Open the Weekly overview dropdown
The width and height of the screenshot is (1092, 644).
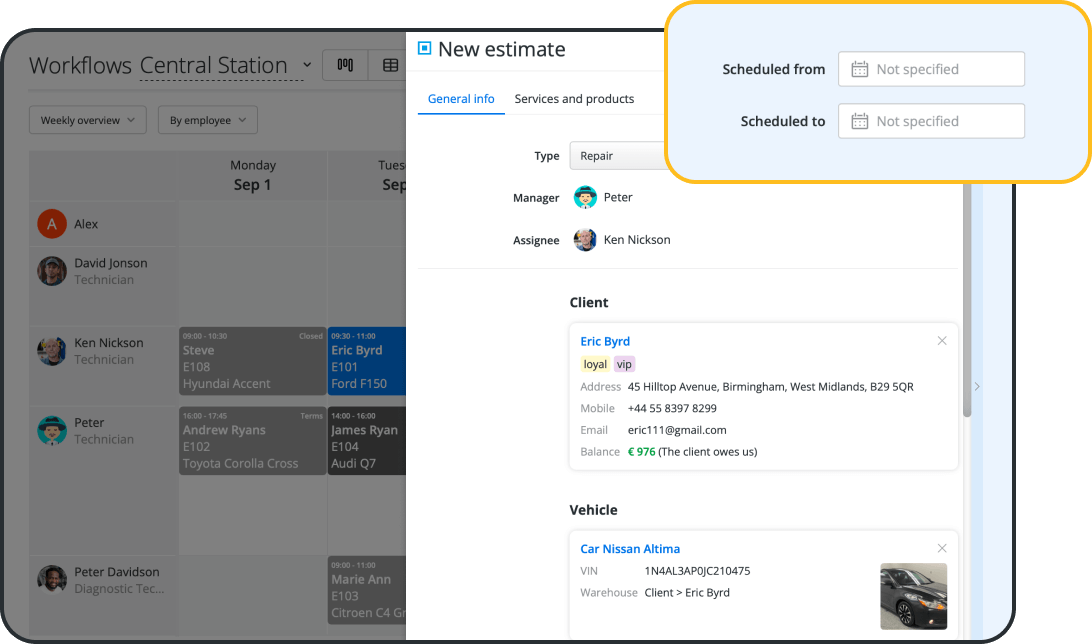(88, 120)
